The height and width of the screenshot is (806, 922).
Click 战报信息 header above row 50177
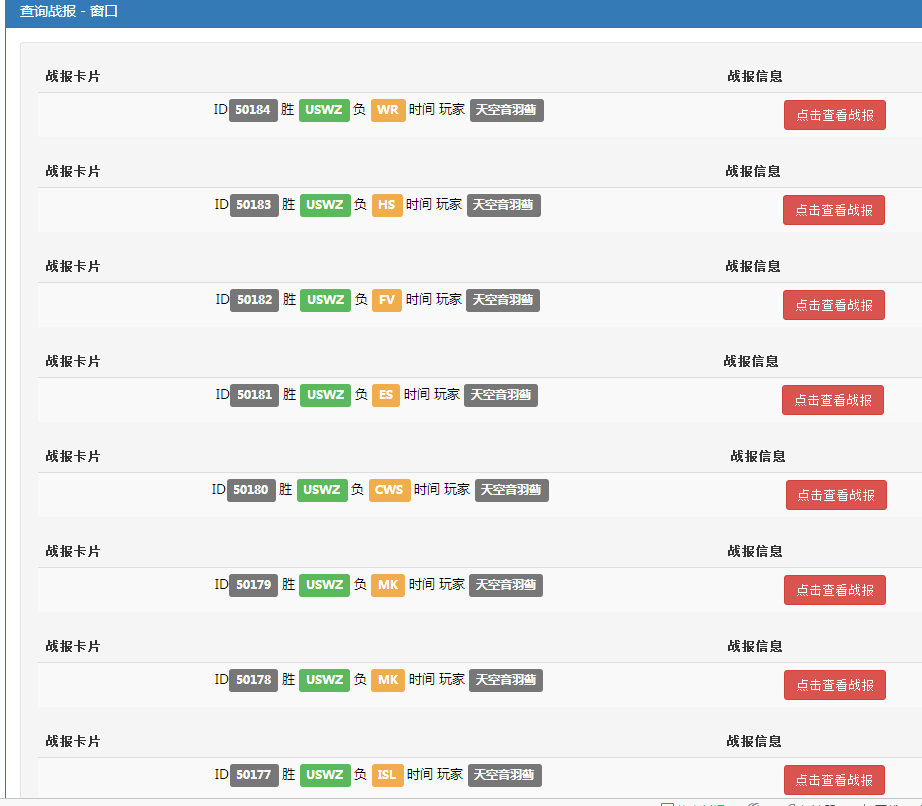point(754,741)
